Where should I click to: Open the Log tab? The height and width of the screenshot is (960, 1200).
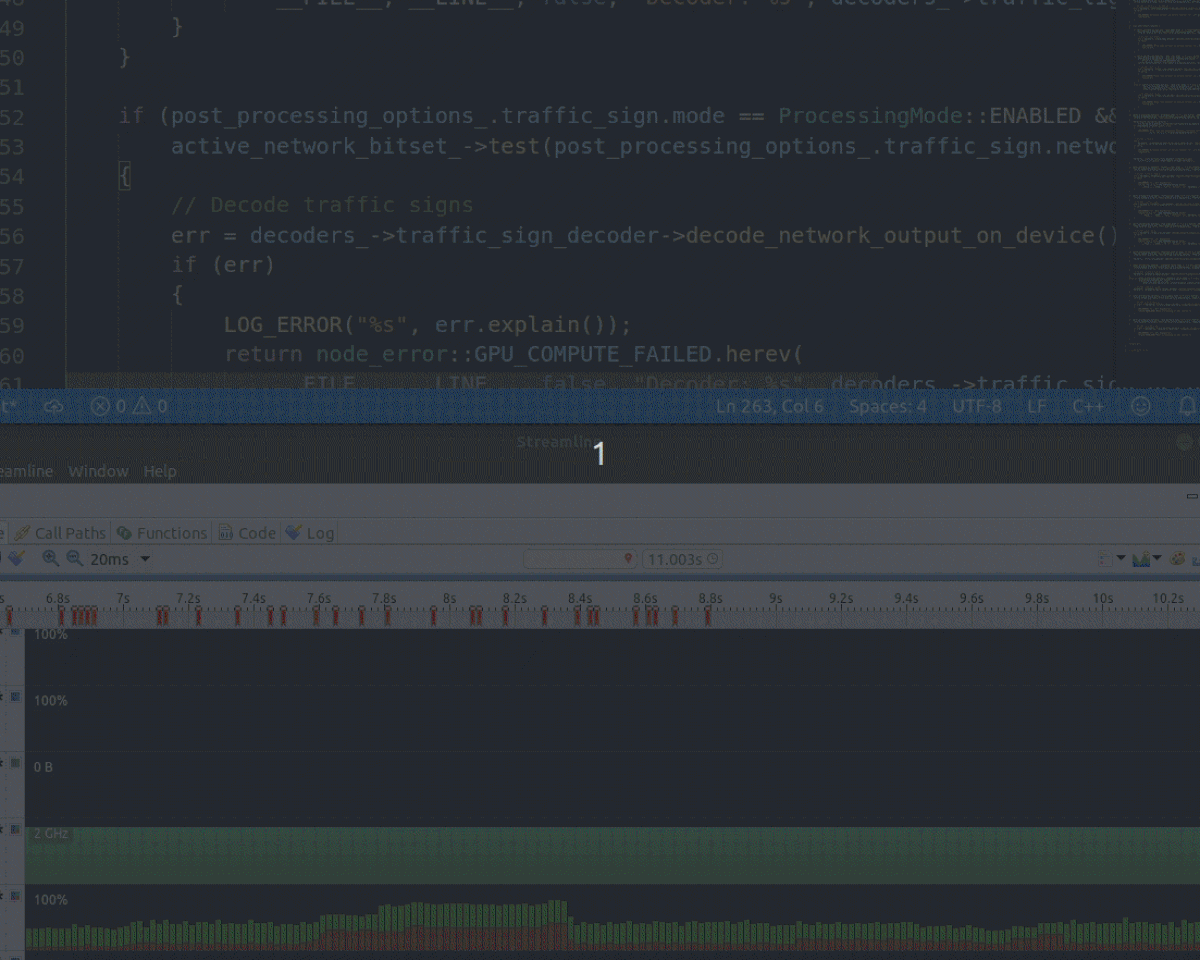tap(310, 533)
